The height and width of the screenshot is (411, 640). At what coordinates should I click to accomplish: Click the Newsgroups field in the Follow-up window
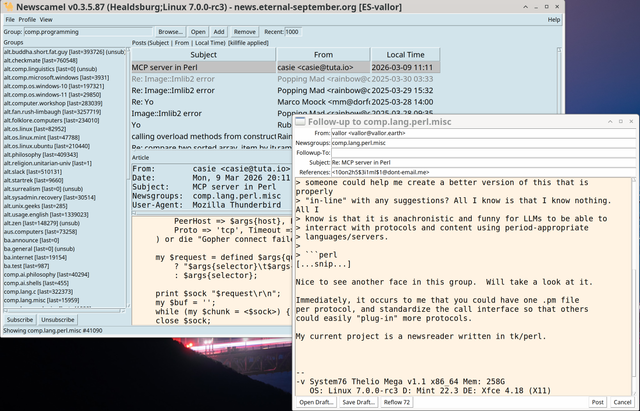pyautogui.click(x=483, y=143)
